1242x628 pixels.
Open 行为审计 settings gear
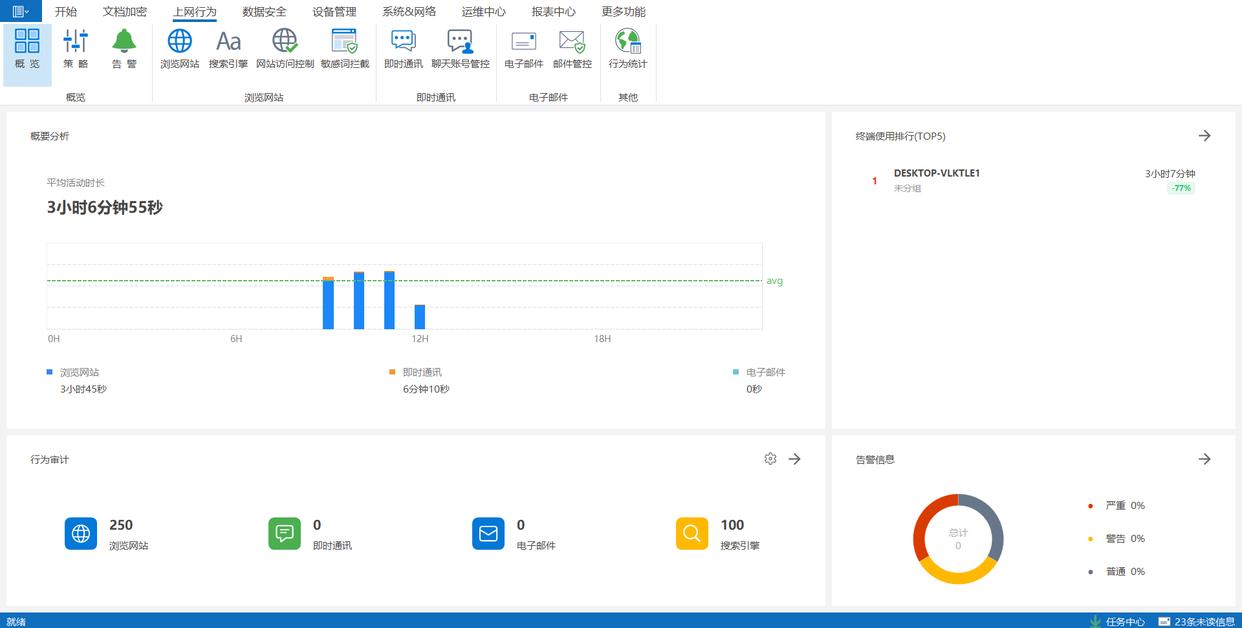(770, 459)
